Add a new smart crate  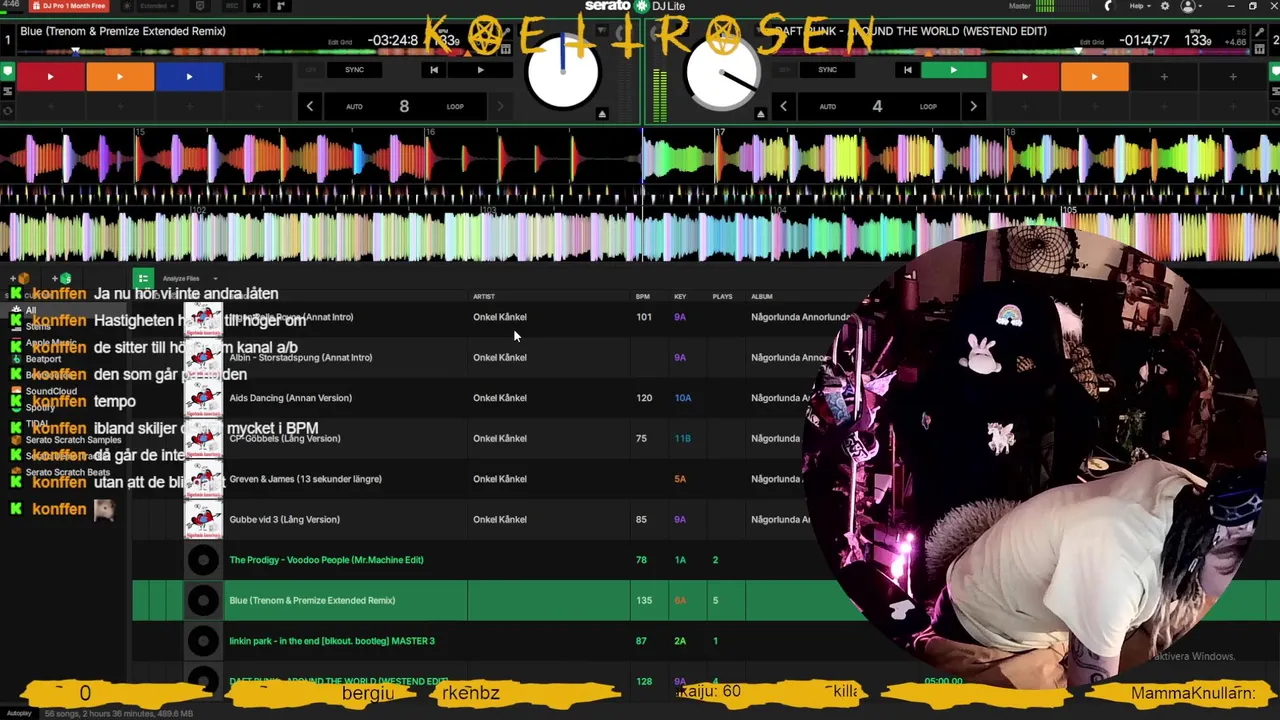pos(62,278)
